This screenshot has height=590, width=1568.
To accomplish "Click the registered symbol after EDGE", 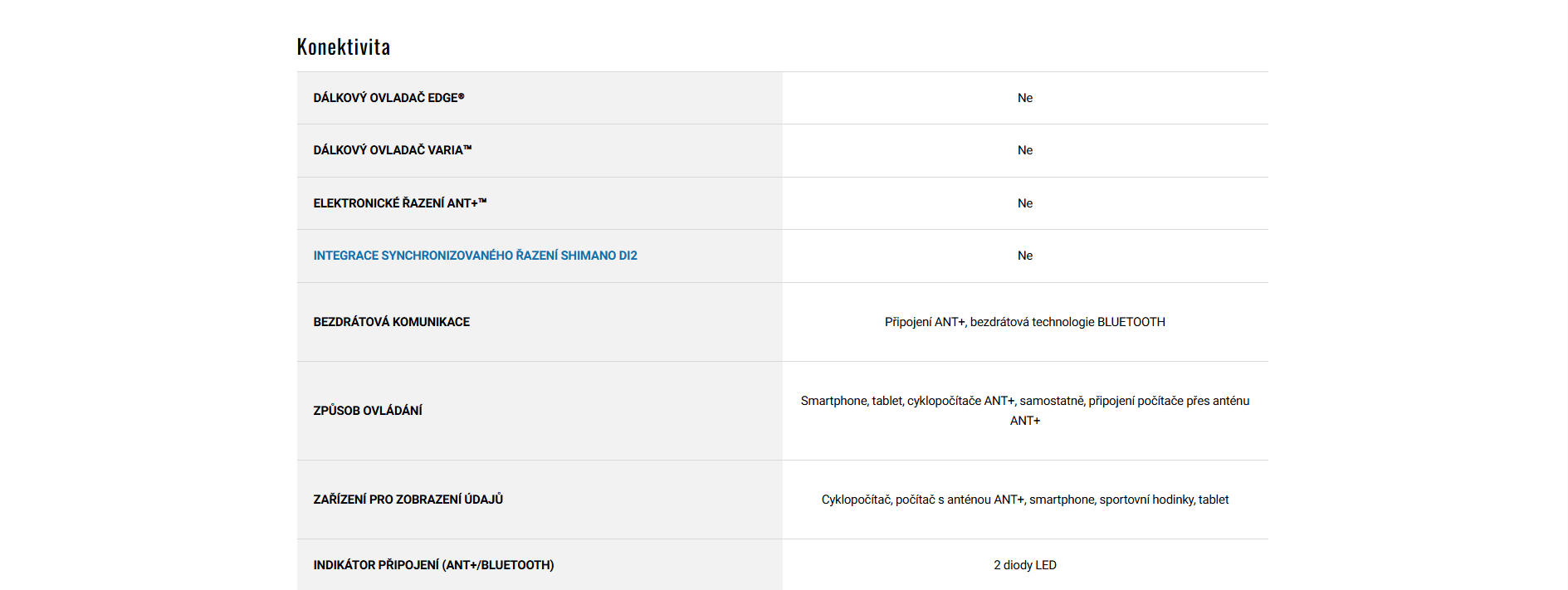I will [x=462, y=96].
